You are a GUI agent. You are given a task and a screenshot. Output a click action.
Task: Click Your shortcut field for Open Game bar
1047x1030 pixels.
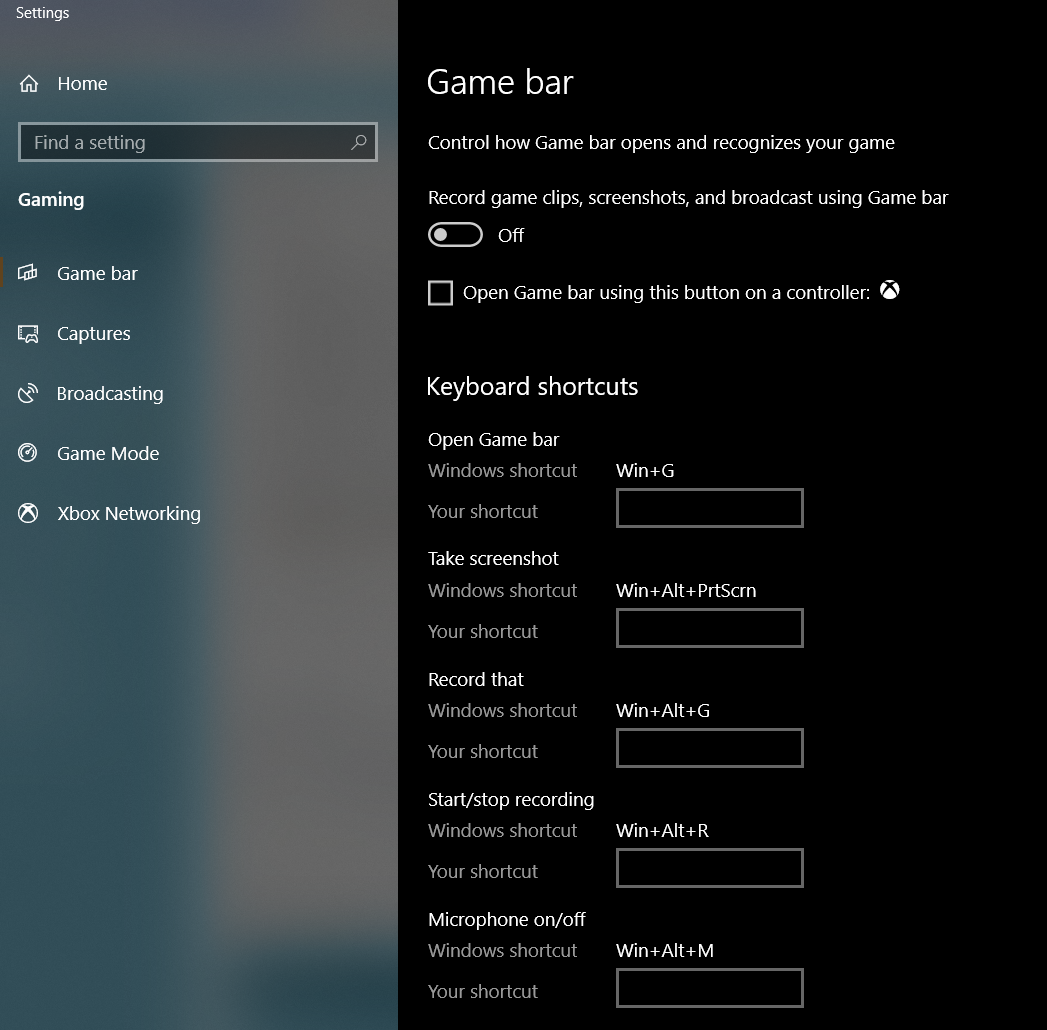click(709, 508)
